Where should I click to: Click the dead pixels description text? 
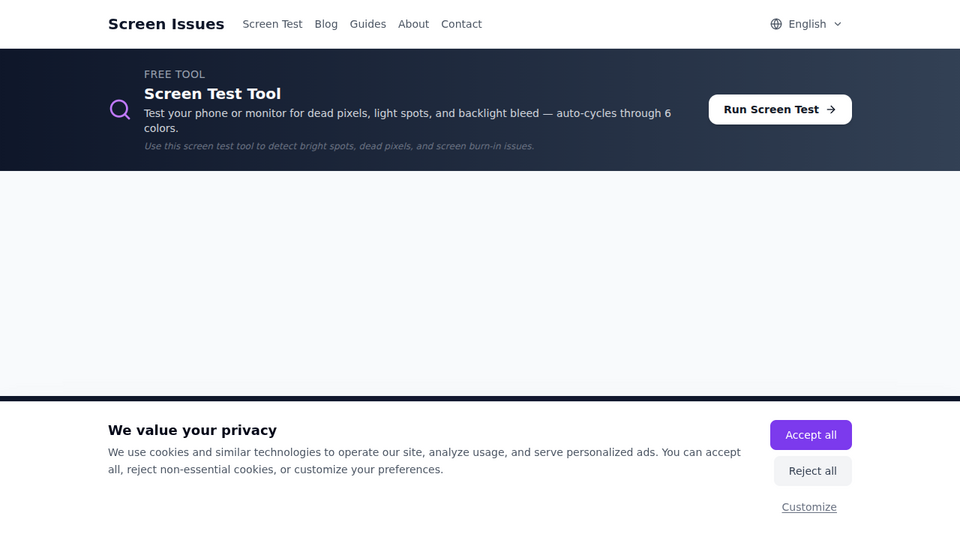(407, 121)
